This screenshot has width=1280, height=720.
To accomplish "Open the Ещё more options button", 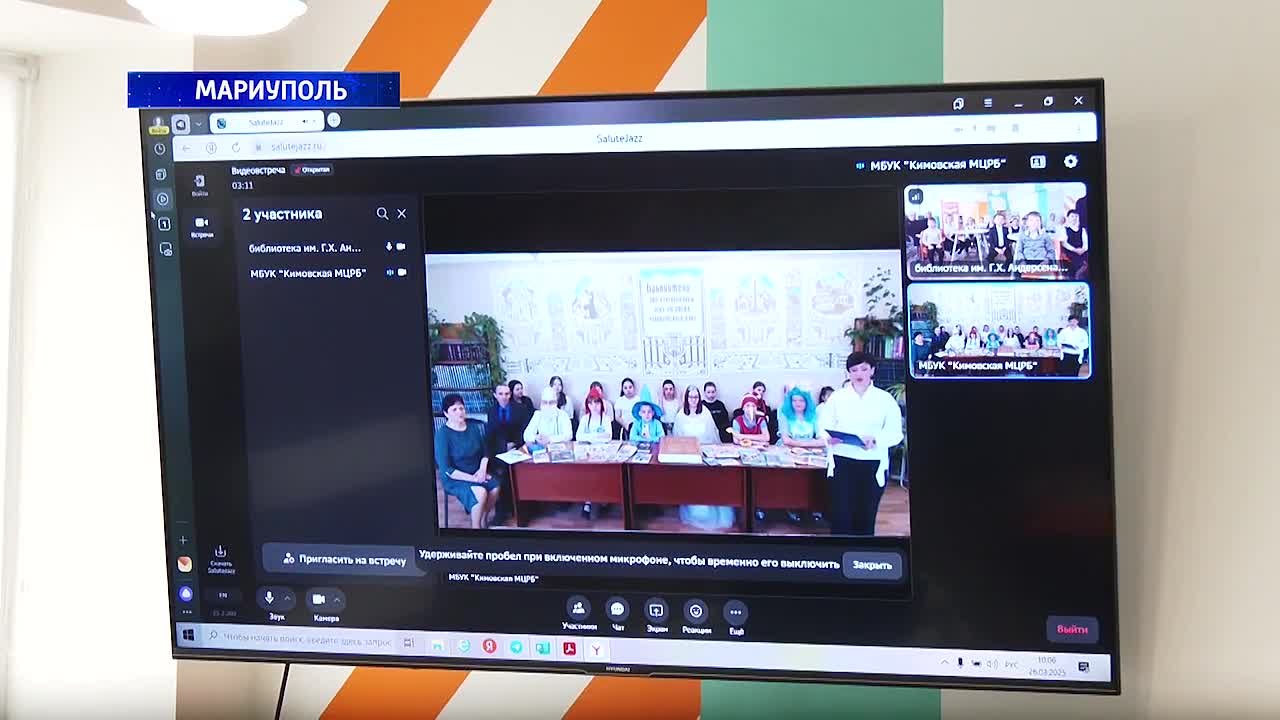I will tap(736, 617).
